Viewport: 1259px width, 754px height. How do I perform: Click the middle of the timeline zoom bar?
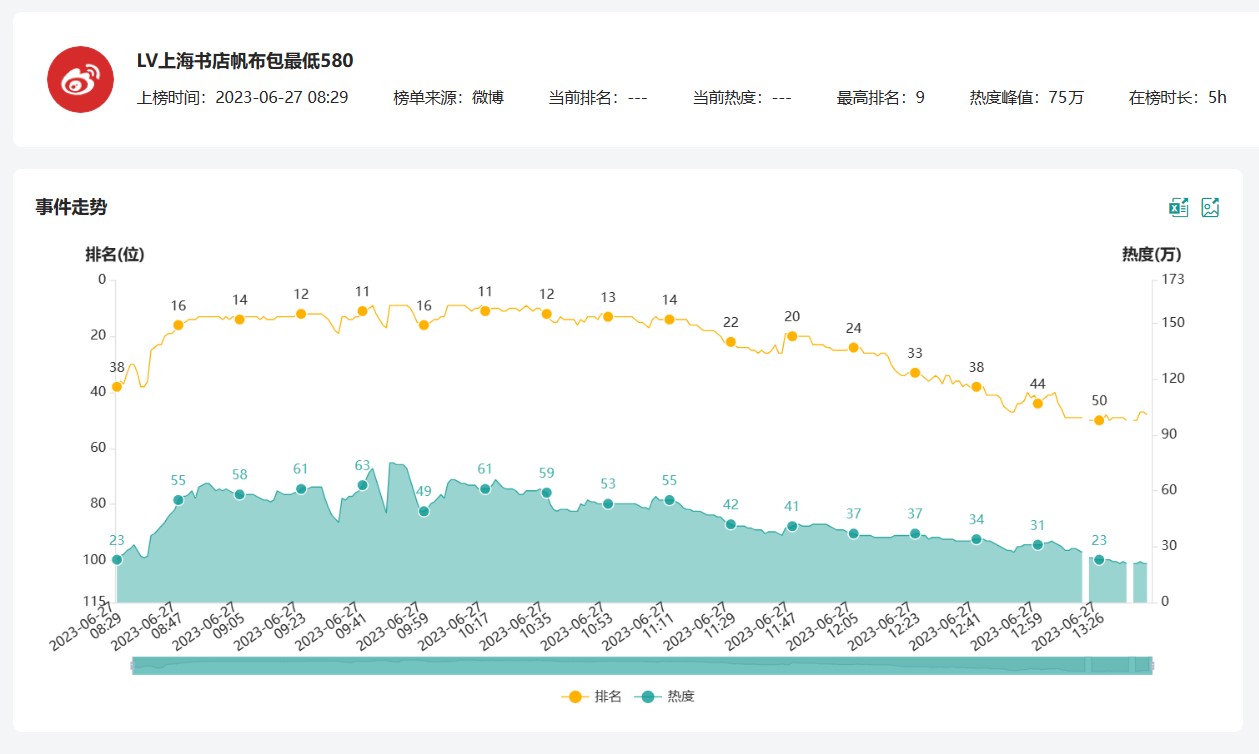[x=642, y=665]
